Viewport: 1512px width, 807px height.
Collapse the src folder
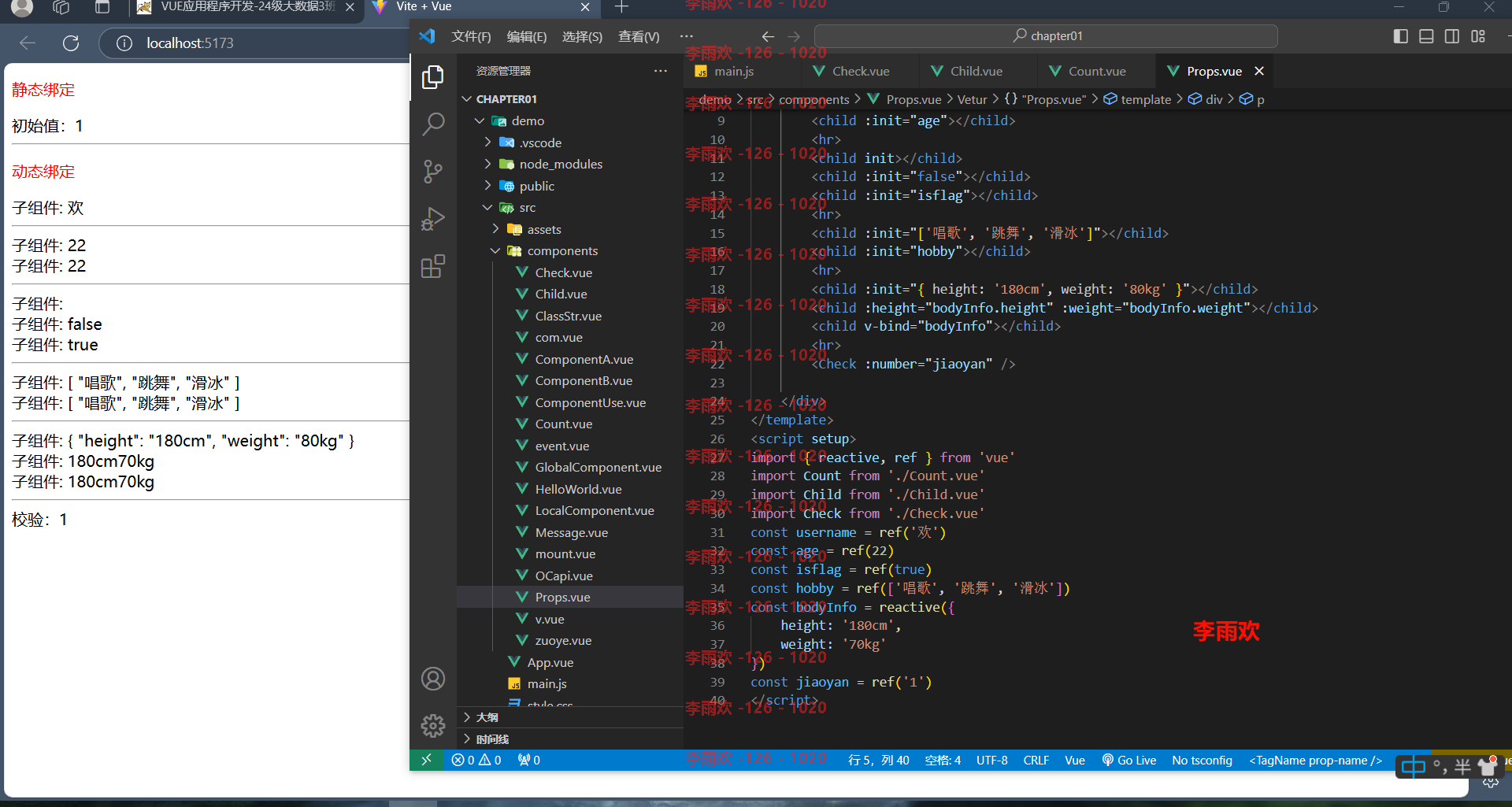pyautogui.click(x=569, y=207)
